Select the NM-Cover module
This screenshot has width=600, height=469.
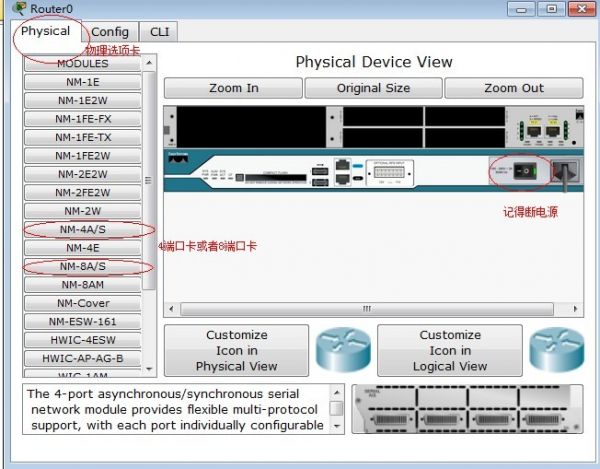(83, 303)
